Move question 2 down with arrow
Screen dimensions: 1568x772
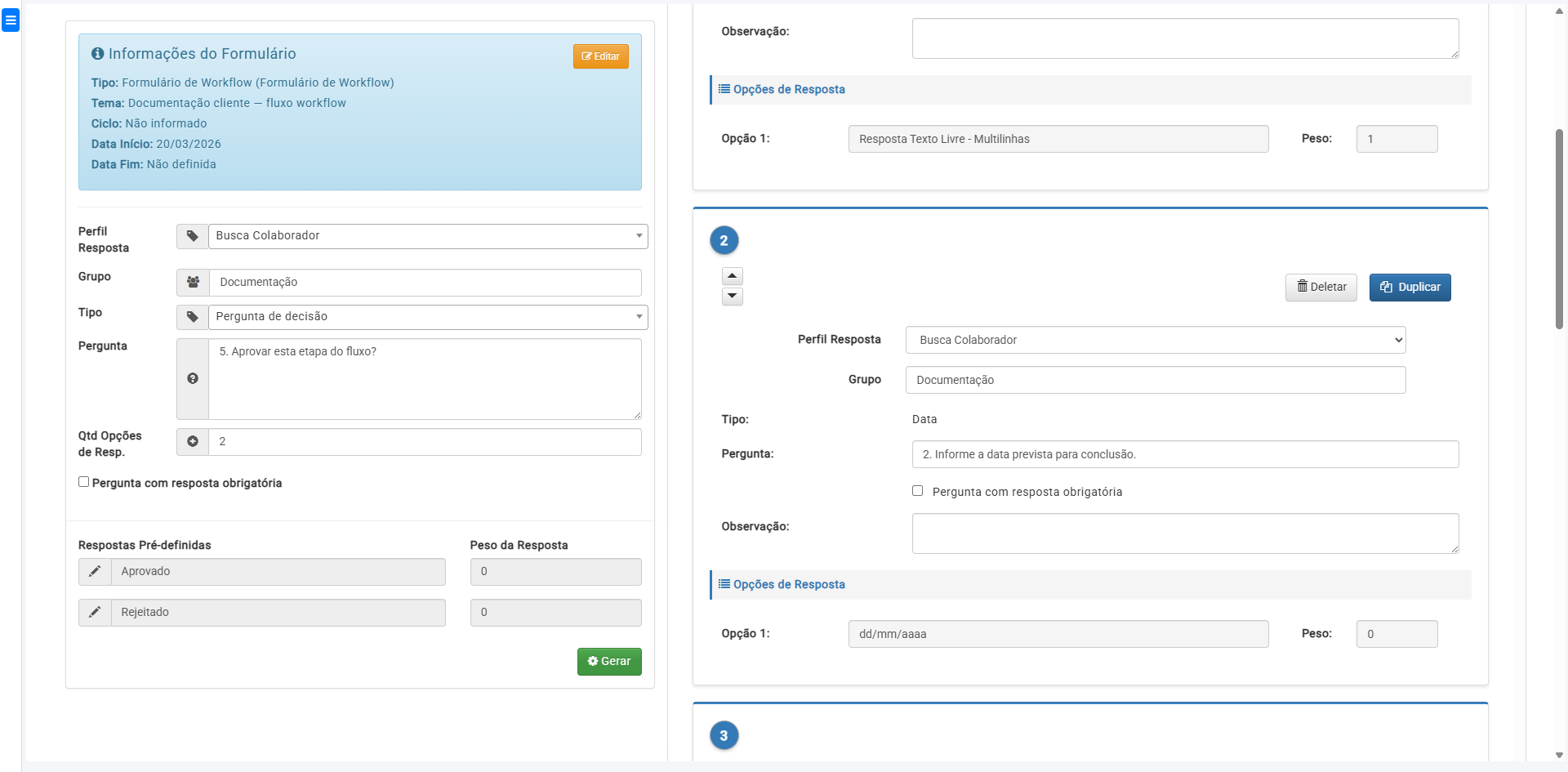(733, 297)
